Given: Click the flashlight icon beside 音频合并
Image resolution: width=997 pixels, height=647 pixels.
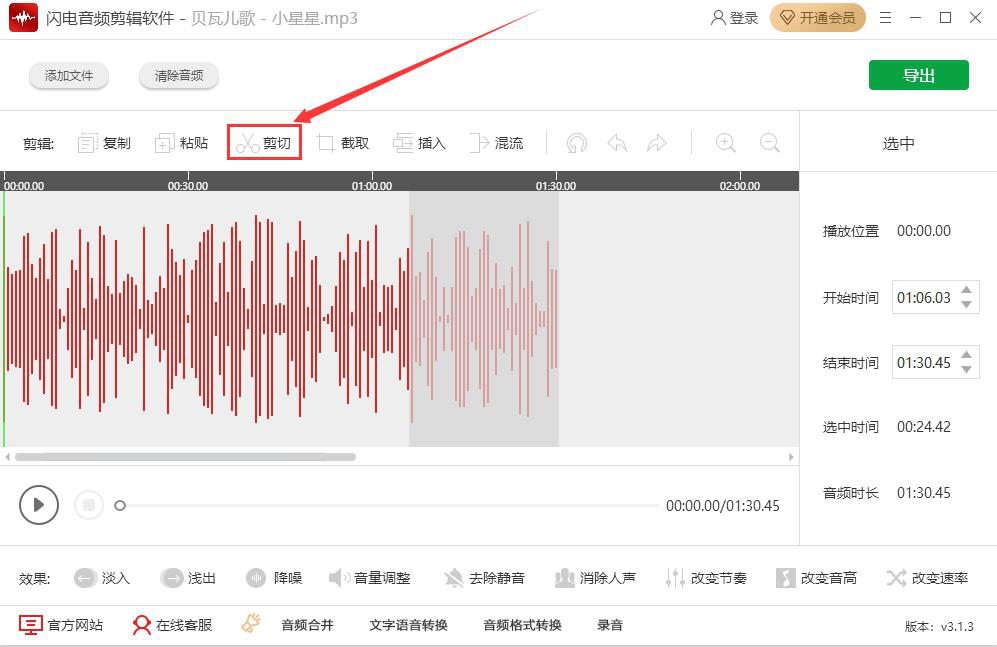Looking at the screenshot, I should pyautogui.click(x=251, y=623).
